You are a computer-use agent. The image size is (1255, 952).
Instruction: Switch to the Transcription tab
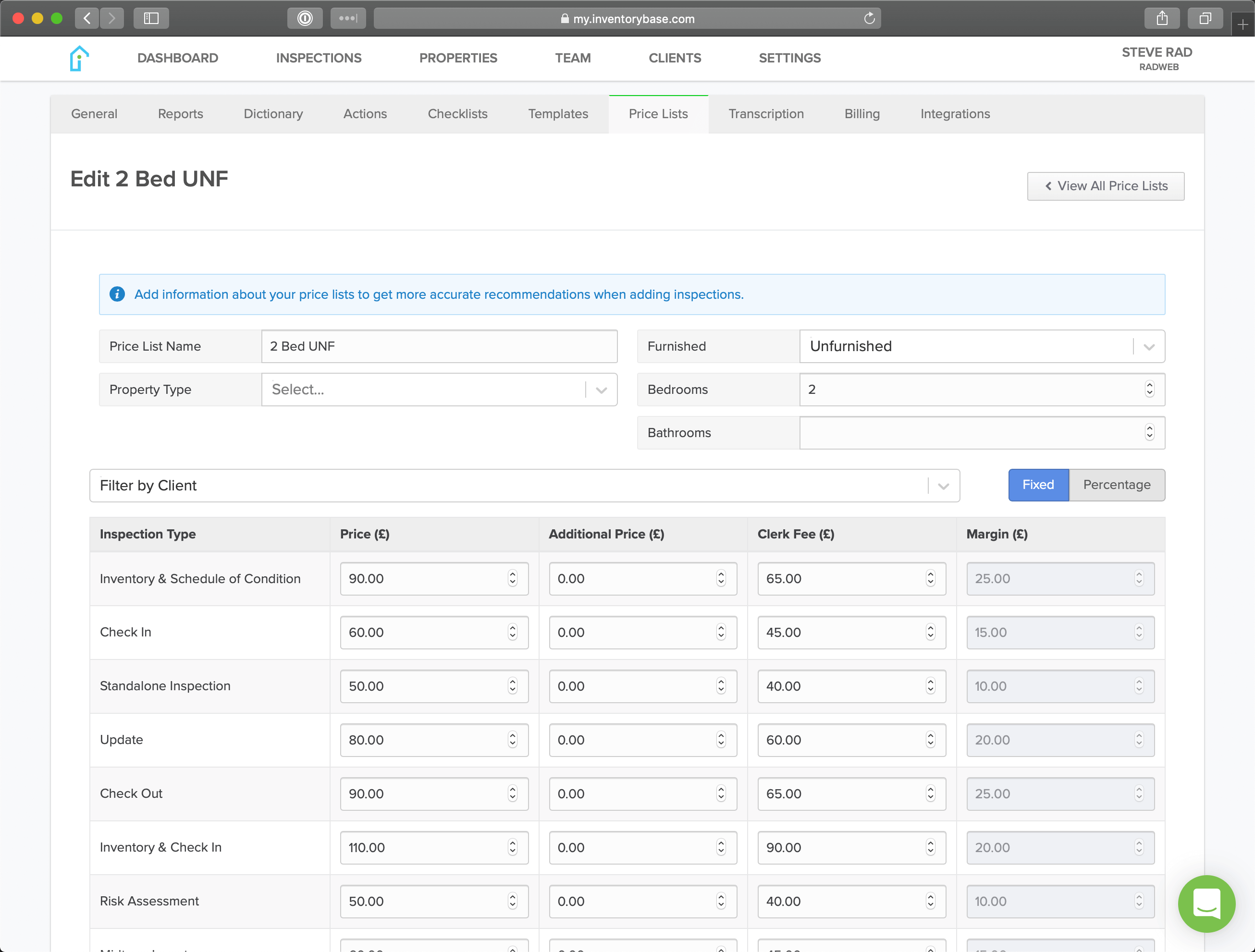coord(766,113)
